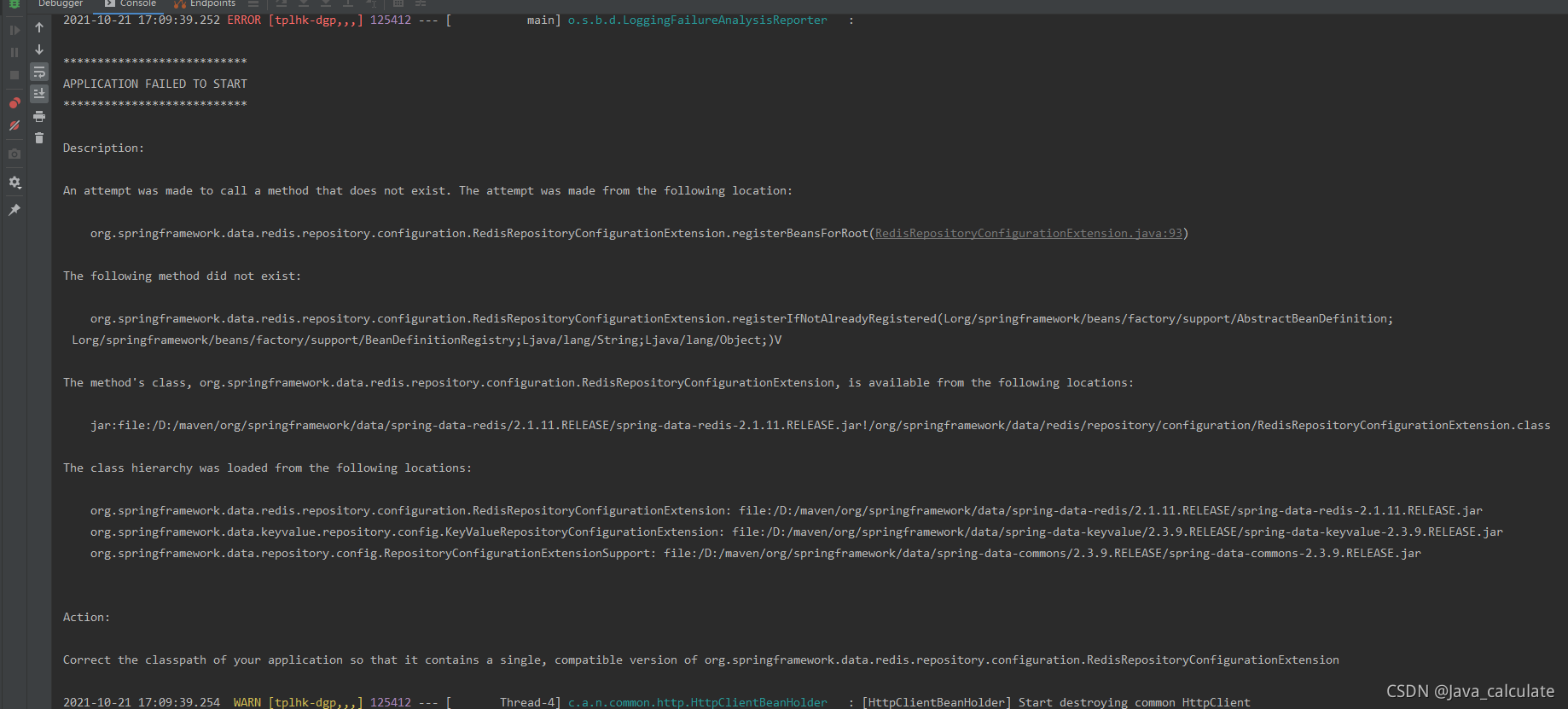1568x709 pixels.
Task: Click the Stop process square icon
Action: pyautogui.click(x=15, y=75)
